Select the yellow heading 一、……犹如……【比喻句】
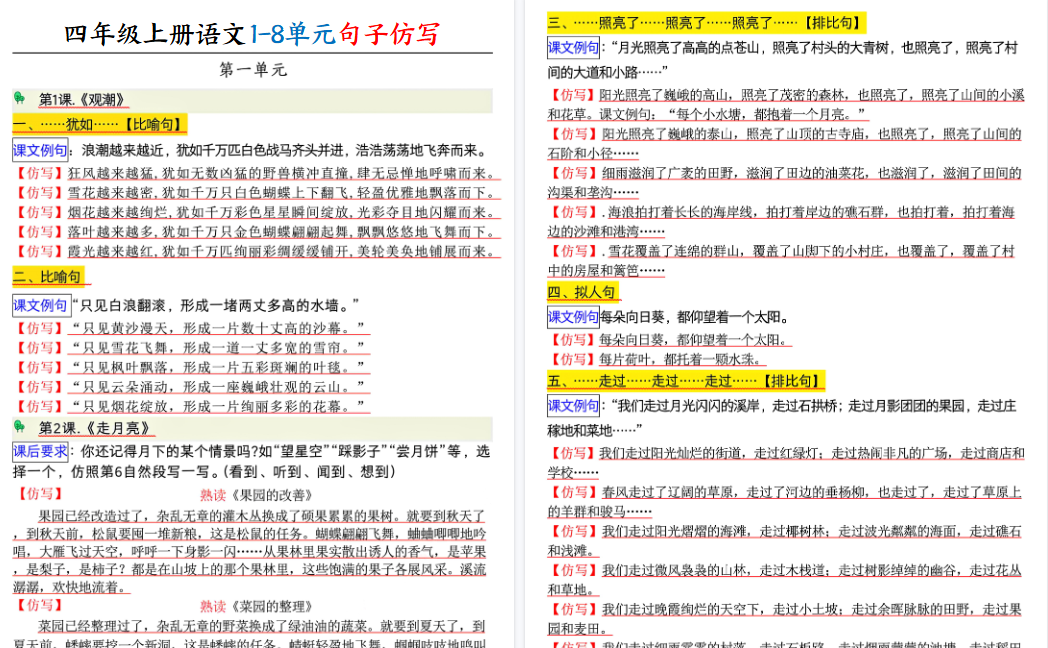The width and height of the screenshot is (1048, 648). click(99, 124)
